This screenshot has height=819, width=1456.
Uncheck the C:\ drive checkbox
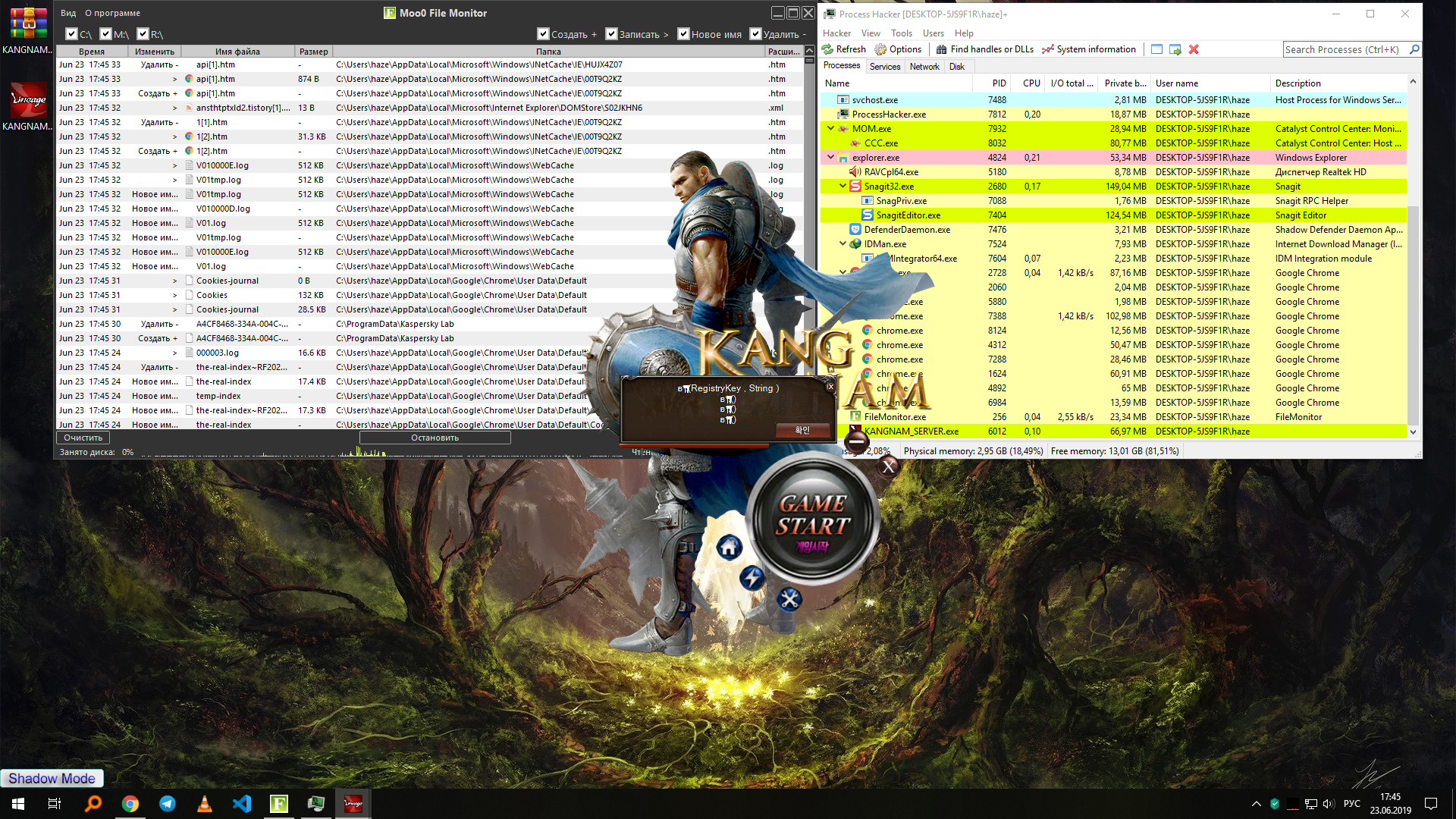71,34
